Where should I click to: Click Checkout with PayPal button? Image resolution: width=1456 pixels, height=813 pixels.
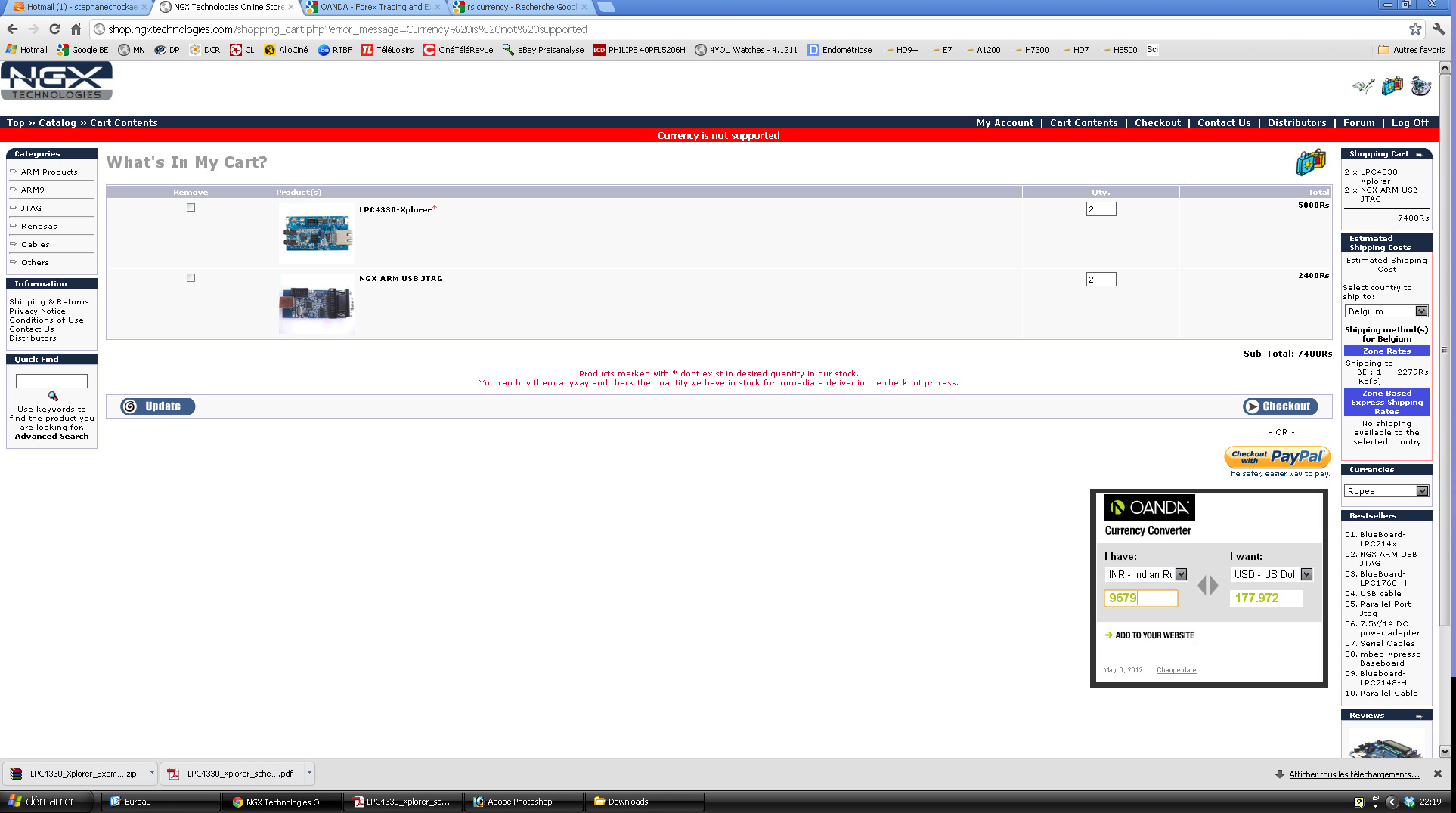(x=1277, y=456)
